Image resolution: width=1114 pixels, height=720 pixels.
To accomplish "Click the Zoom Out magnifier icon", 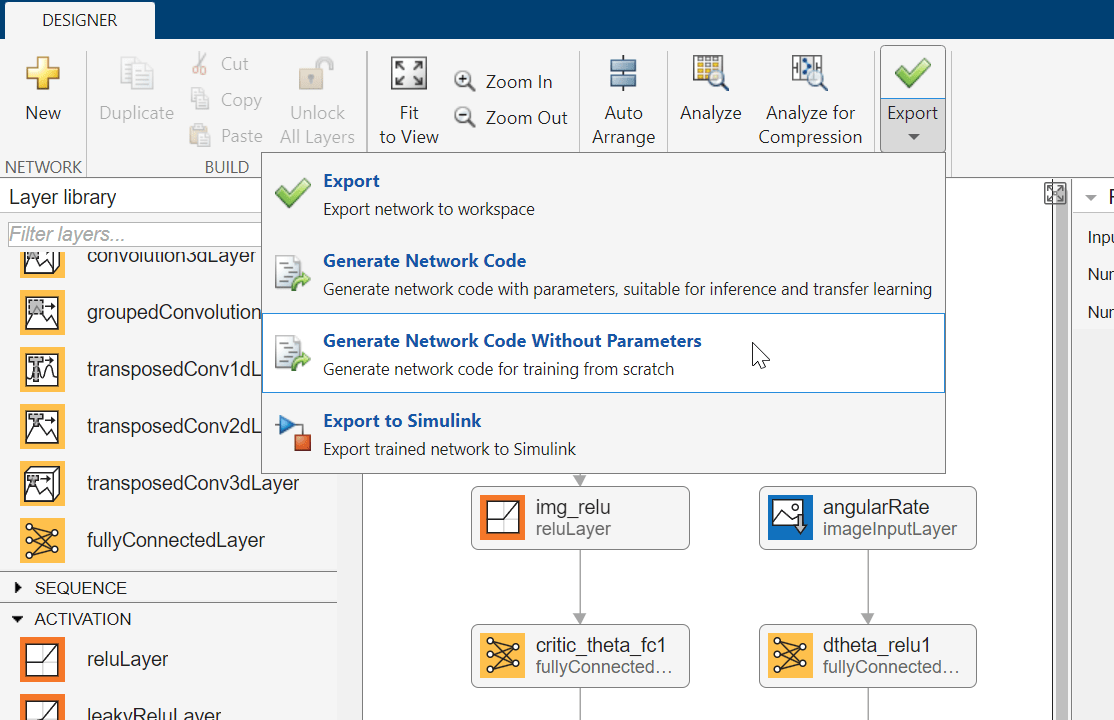I will [x=465, y=118].
